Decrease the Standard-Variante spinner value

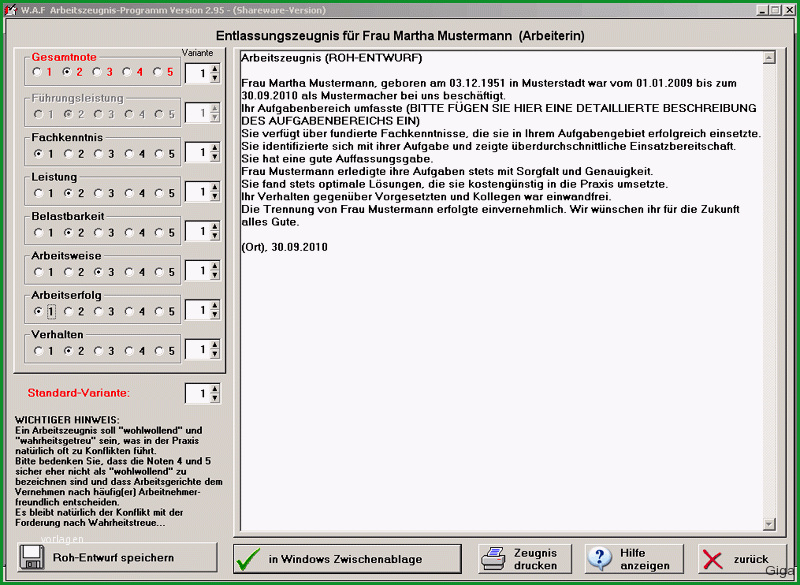(x=215, y=398)
